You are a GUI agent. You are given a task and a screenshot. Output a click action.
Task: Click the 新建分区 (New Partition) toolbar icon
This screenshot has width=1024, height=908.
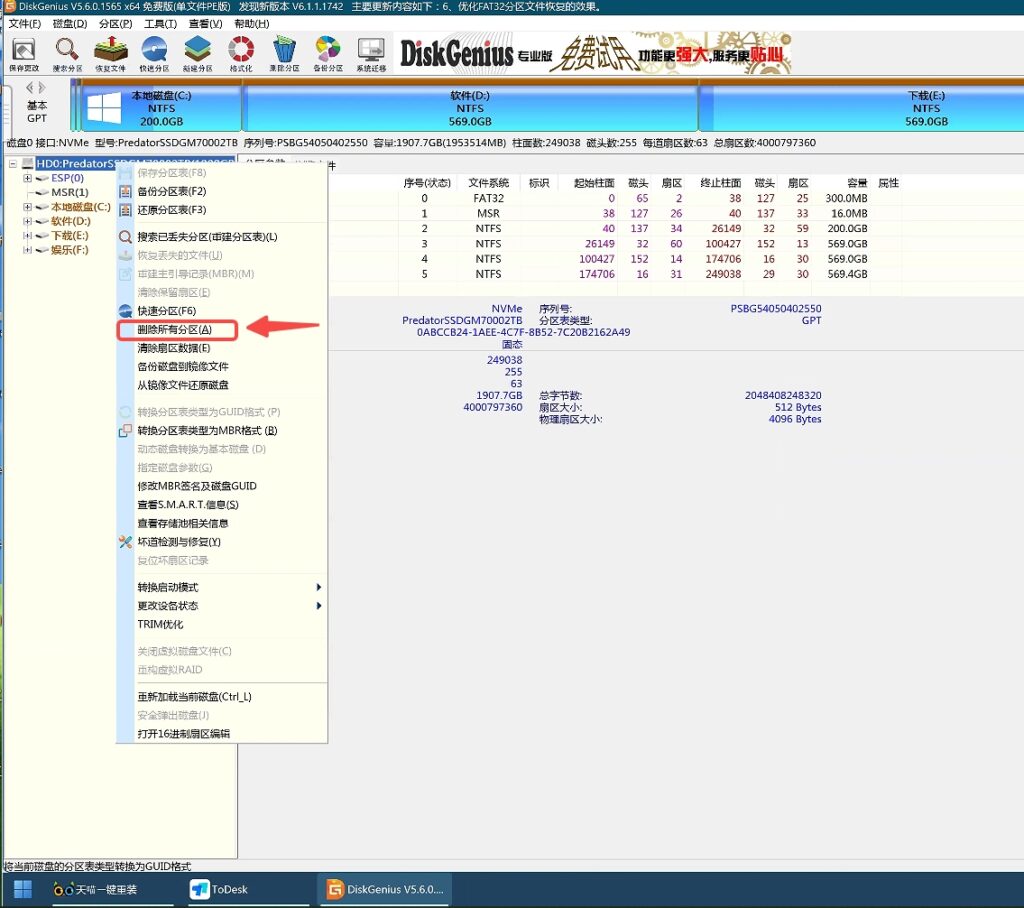coord(197,54)
